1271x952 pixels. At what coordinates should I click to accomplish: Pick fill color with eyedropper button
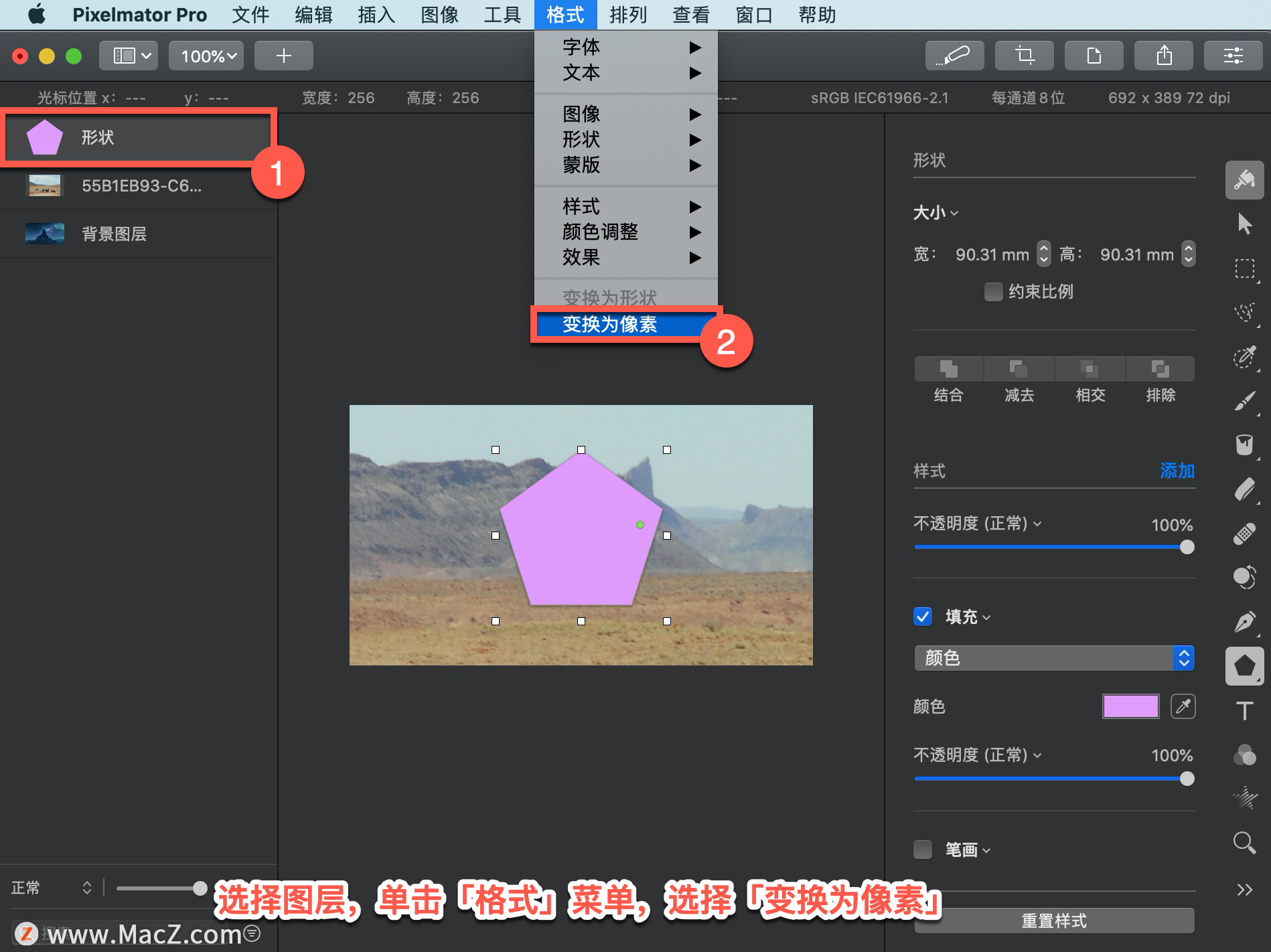[1183, 706]
